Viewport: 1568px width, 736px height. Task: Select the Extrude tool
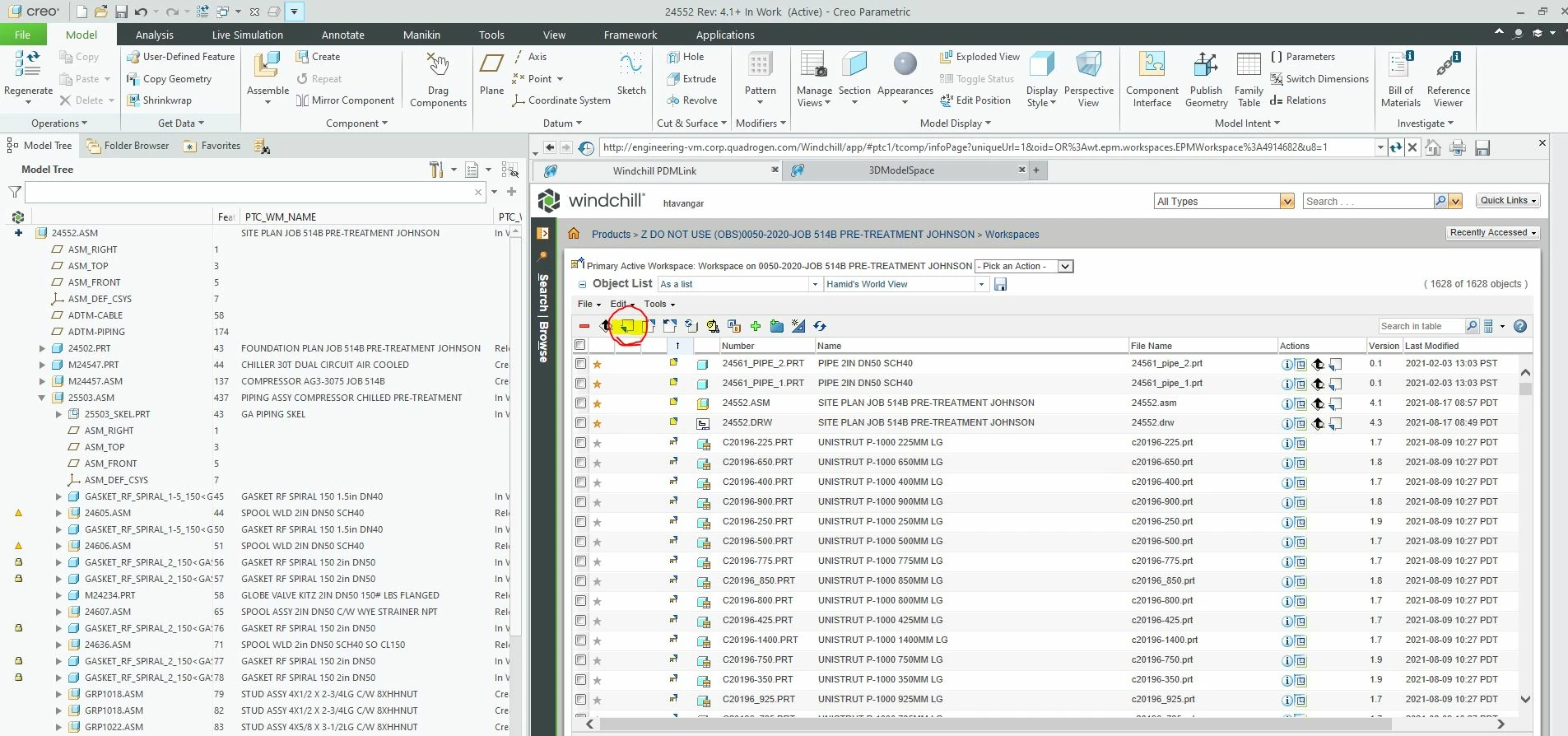point(691,79)
